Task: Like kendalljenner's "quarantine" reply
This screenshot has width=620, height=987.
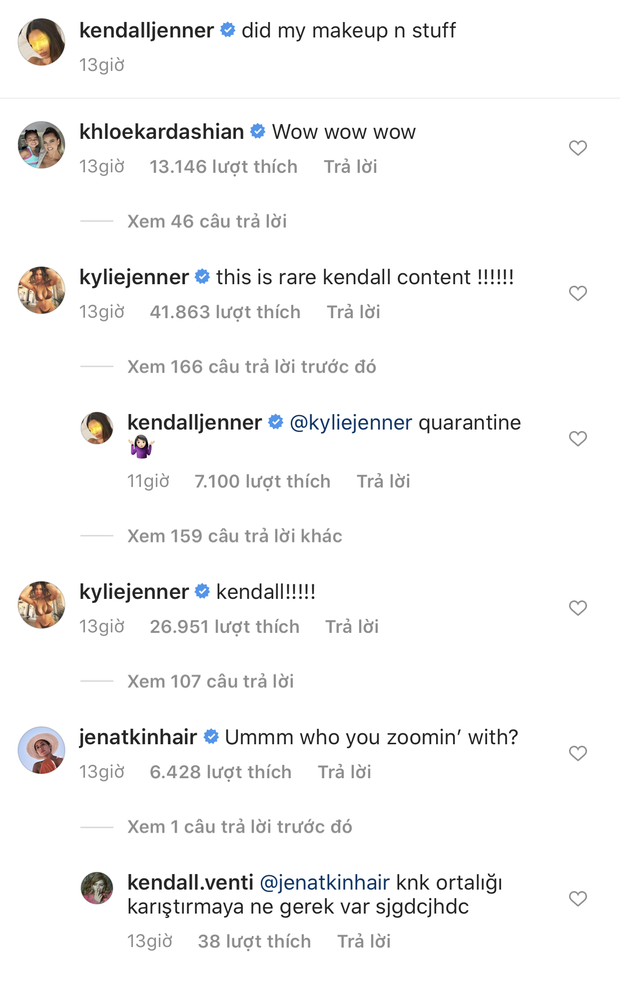Action: (x=577, y=439)
